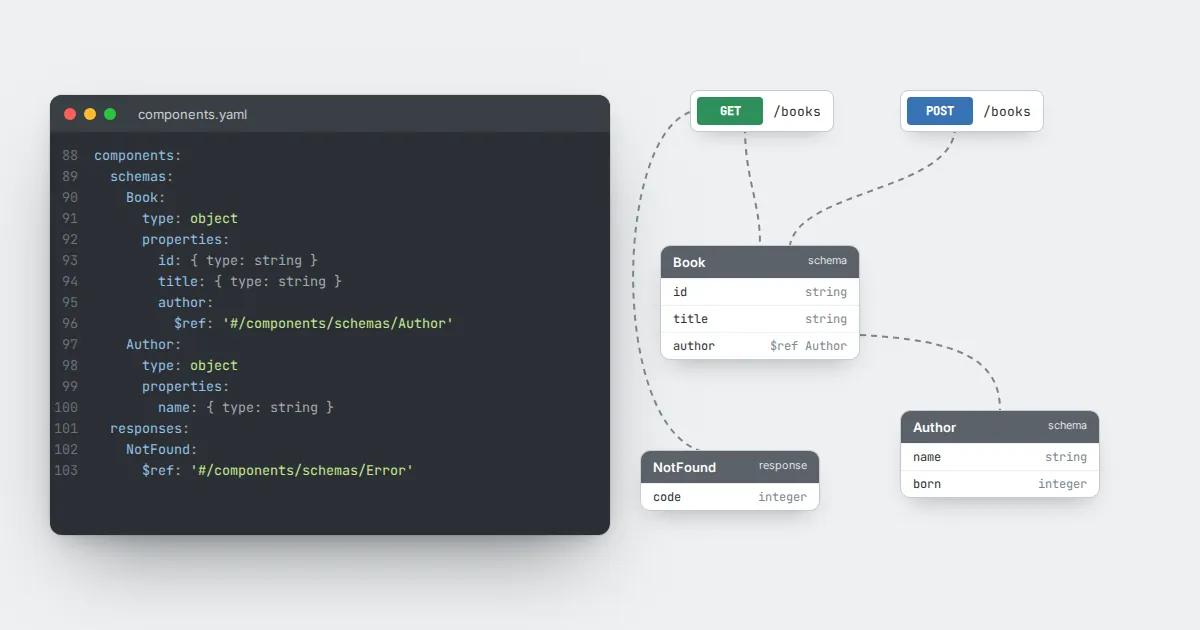Viewport: 1200px width, 630px height.
Task: Select the Author schema card header
Action: tap(1000, 427)
